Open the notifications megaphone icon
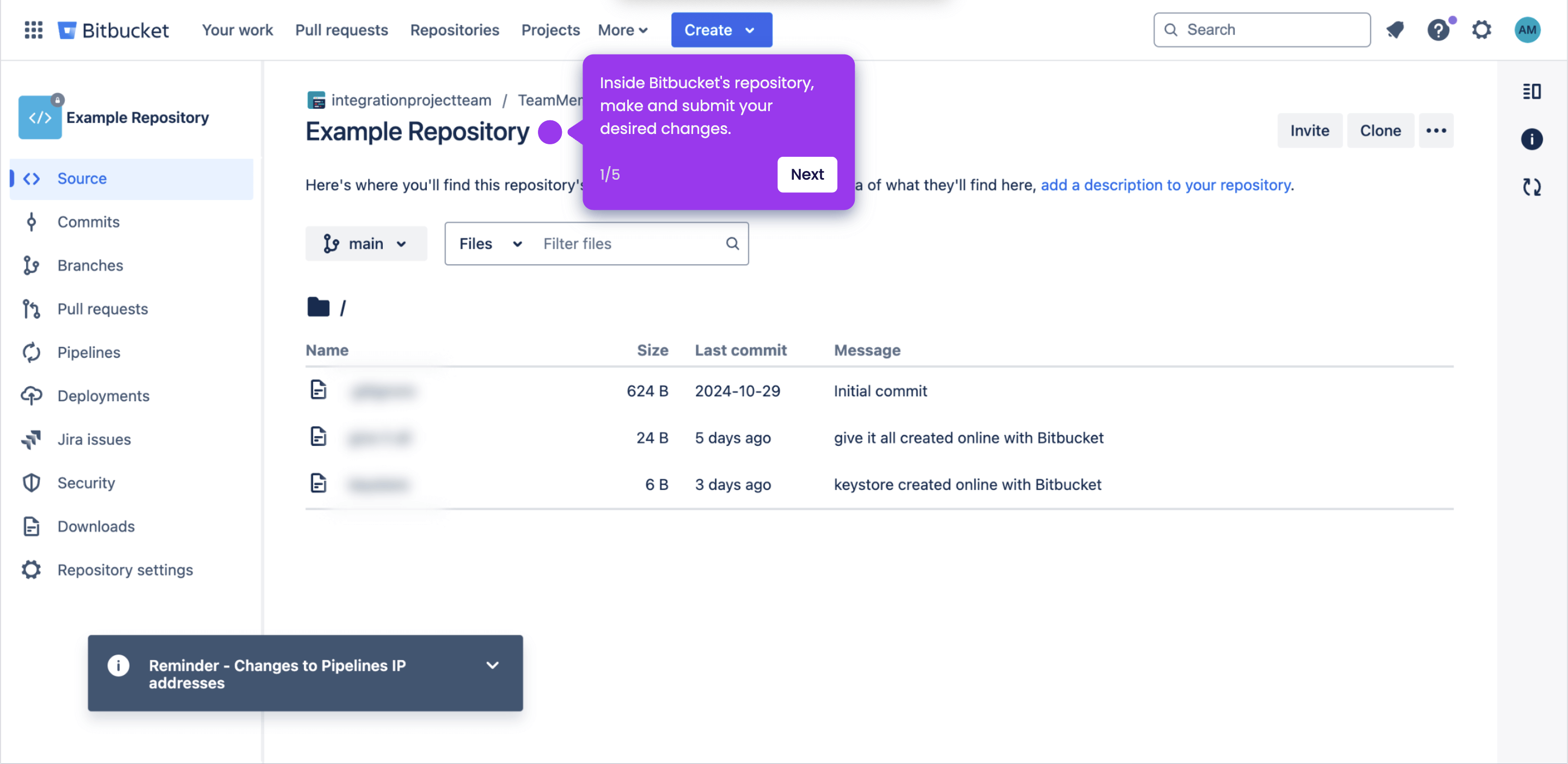 click(1395, 30)
